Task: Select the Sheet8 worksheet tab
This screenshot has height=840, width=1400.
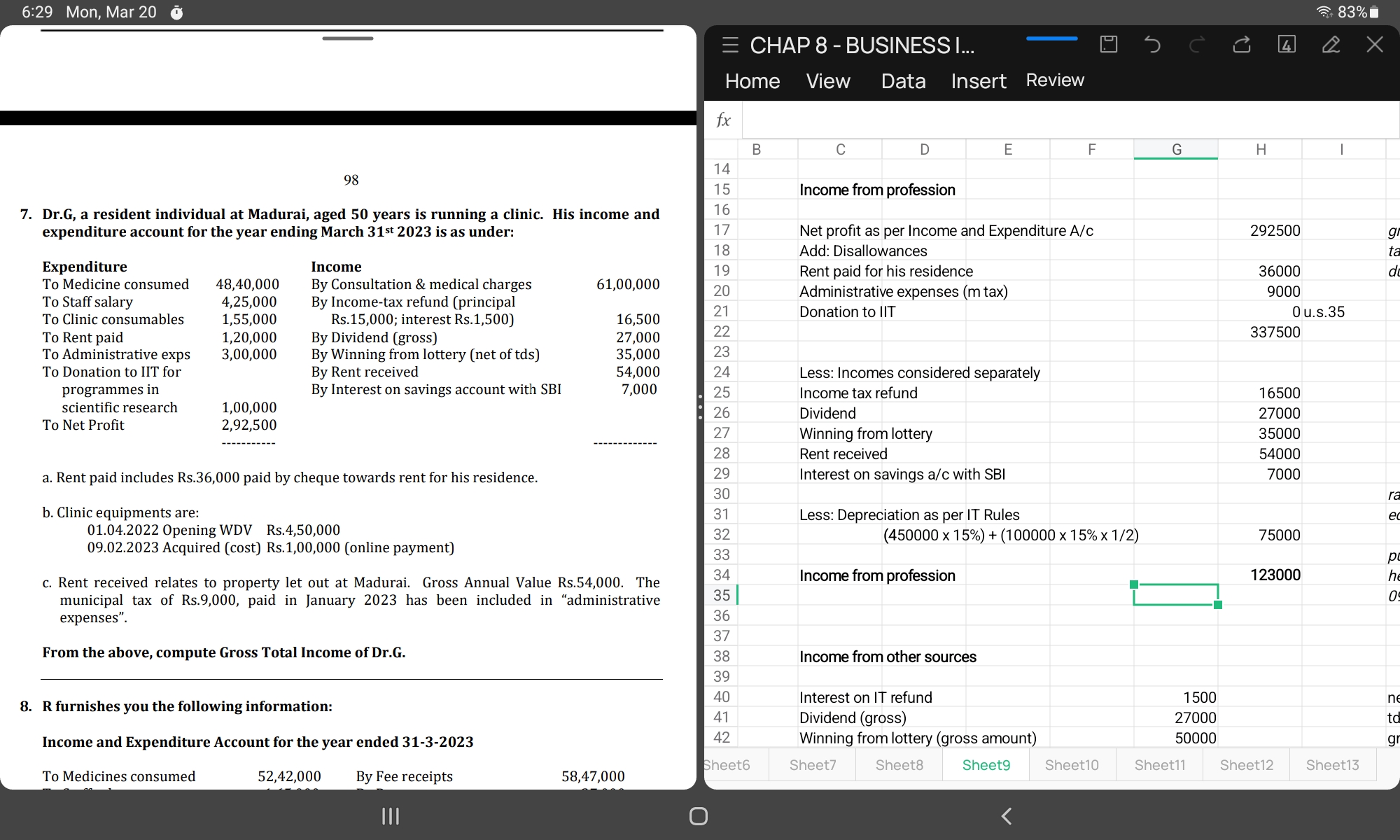Action: (x=899, y=765)
